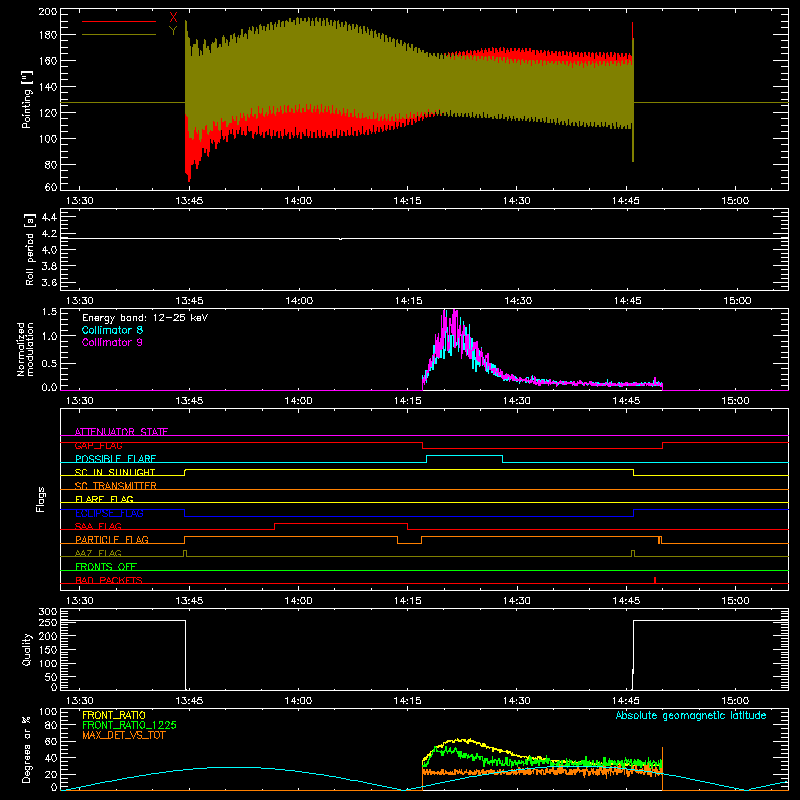The width and height of the screenshot is (800, 800).
Task: Select the BAD_PACKETS flag label
Action: (109, 580)
